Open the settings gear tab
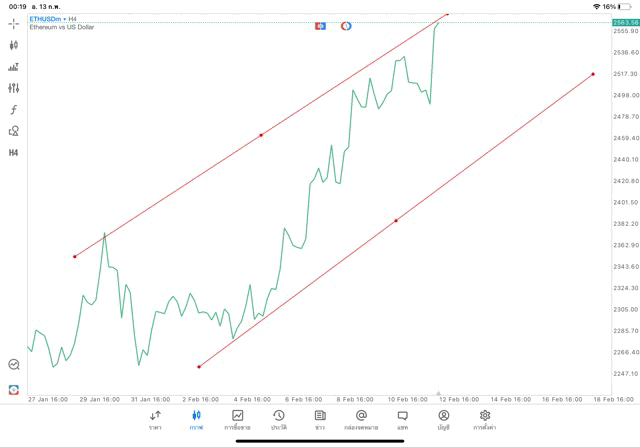 485,419
